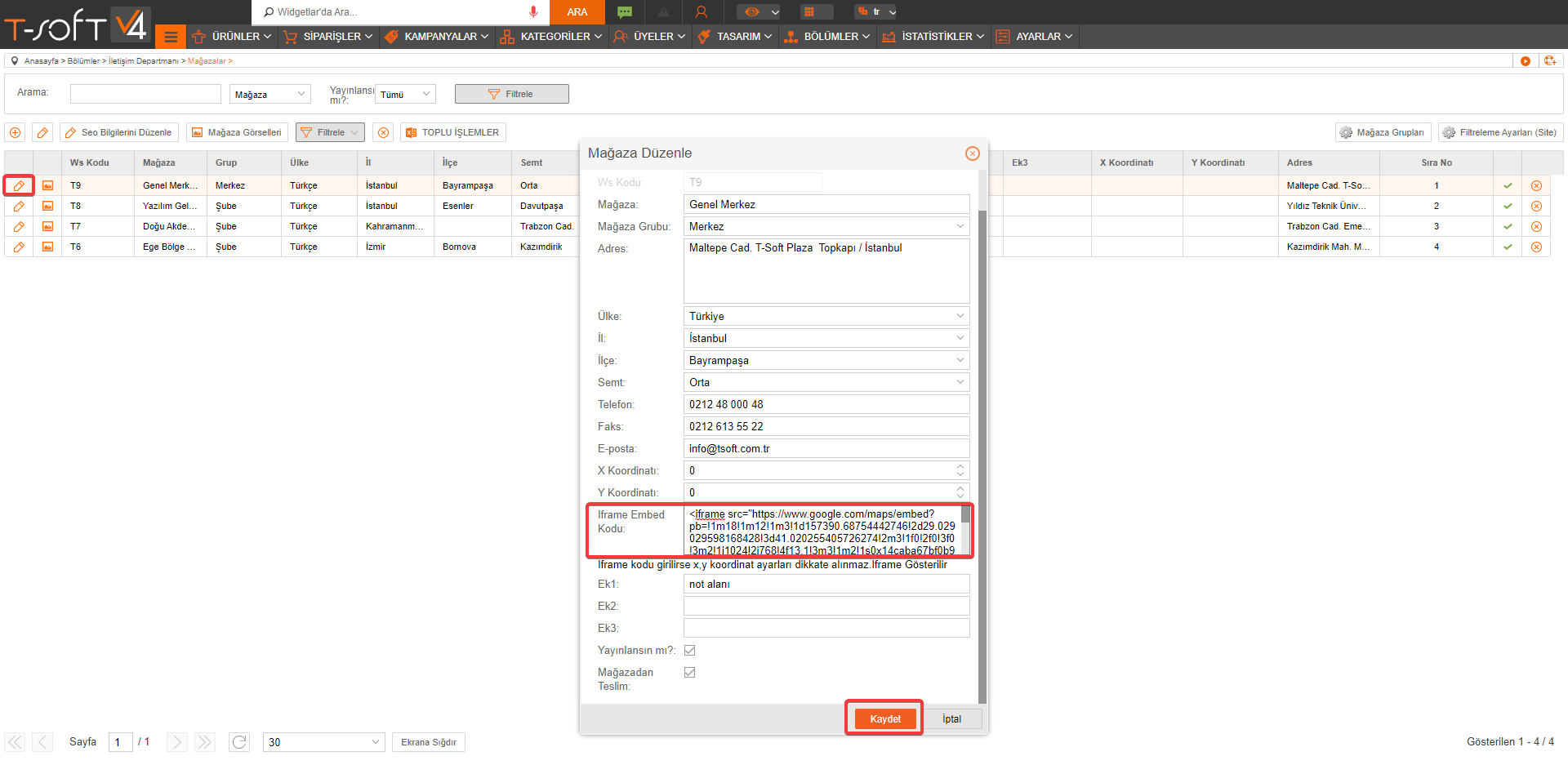Open the Mağaza Grubu dropdown
The image size is (1568, 765).
pyautogui.click(x=826, y=226)
